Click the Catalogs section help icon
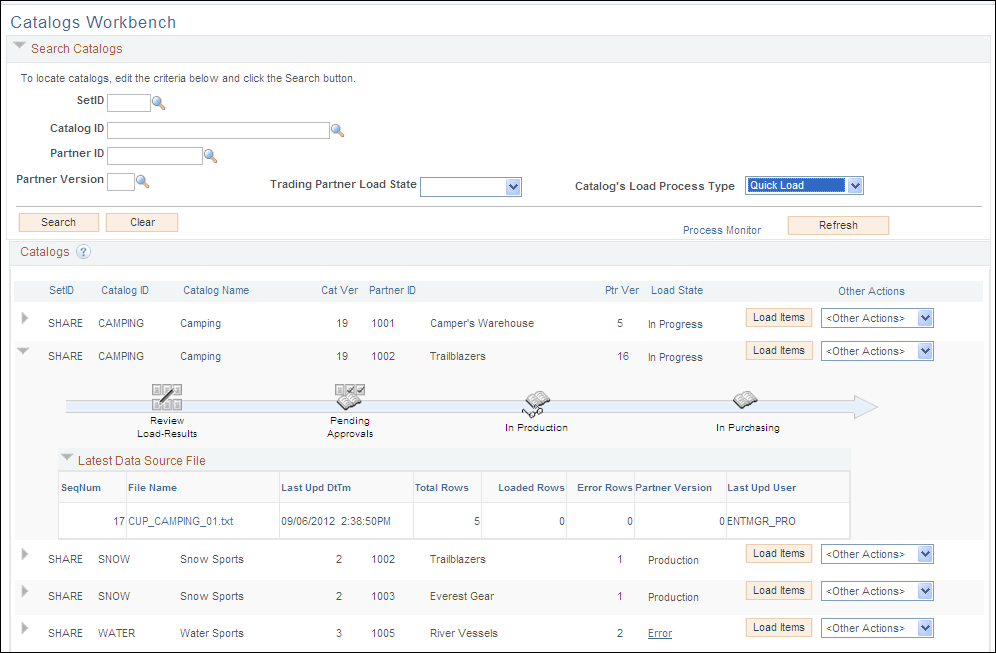Viewport: 996px width, 653px height. 83,253
